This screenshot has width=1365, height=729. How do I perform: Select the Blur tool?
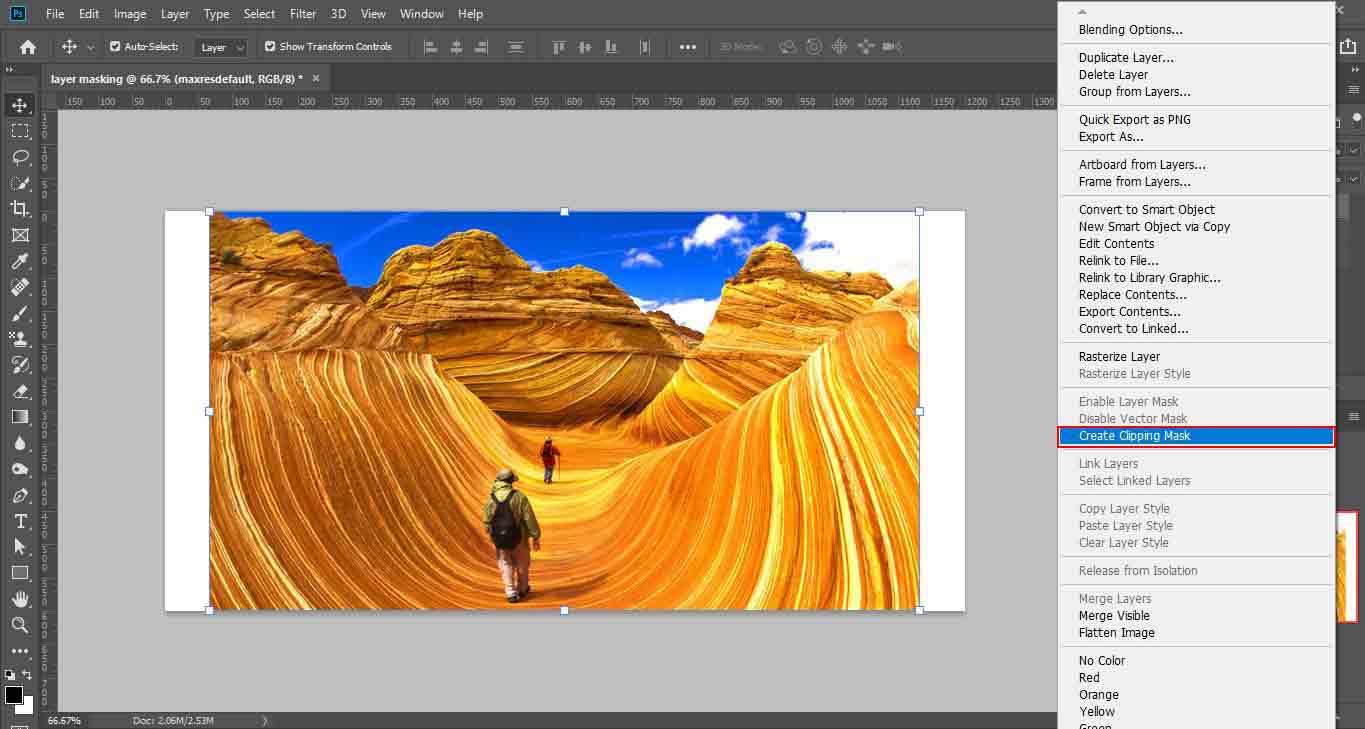(20, 443)
